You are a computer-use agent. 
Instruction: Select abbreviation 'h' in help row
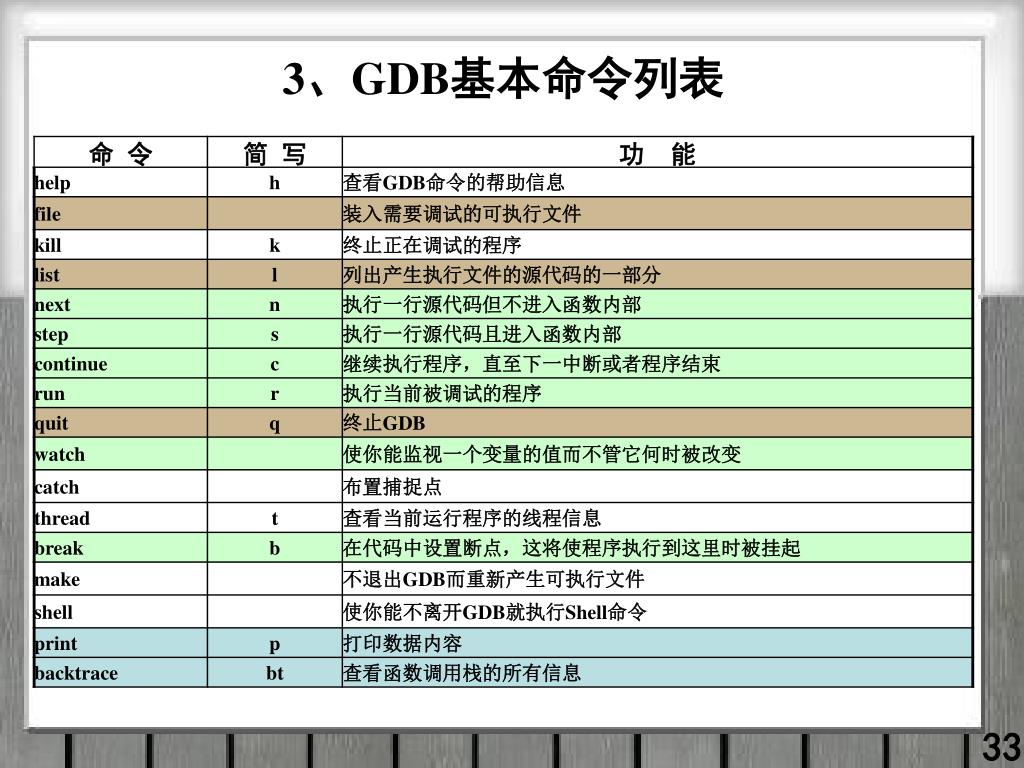tap(274, 183)
